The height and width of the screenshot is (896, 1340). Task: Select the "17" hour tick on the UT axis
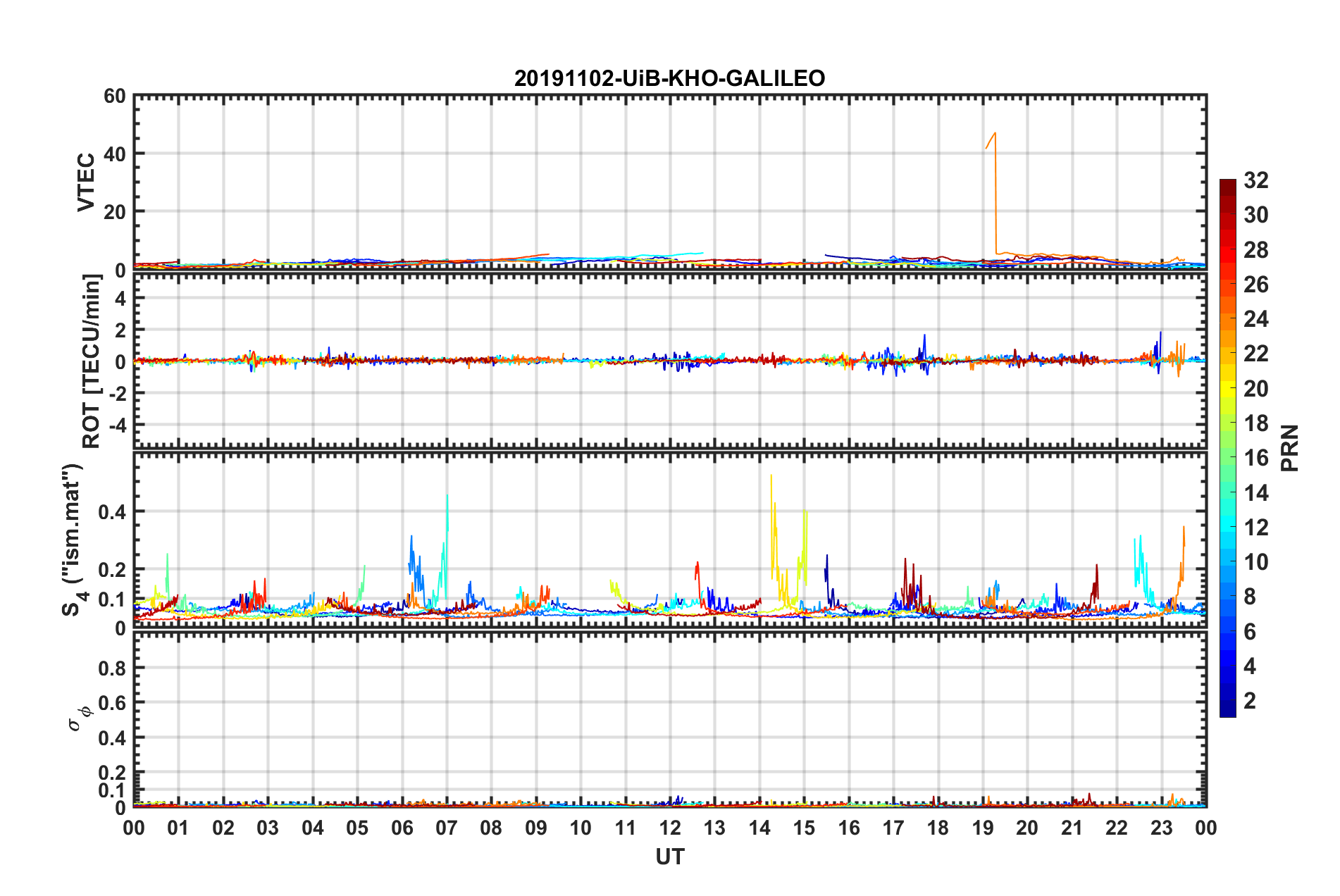[893, 828]
